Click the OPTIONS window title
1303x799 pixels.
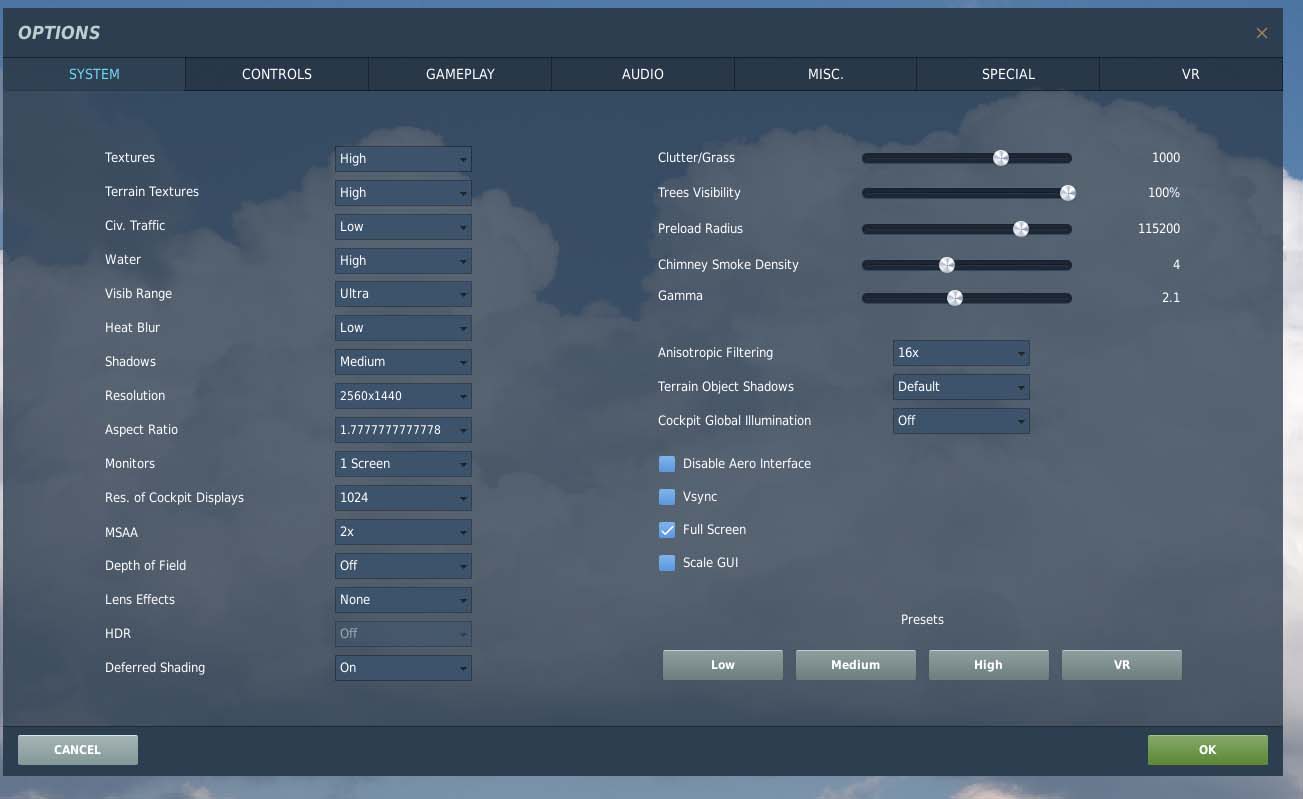59,33
